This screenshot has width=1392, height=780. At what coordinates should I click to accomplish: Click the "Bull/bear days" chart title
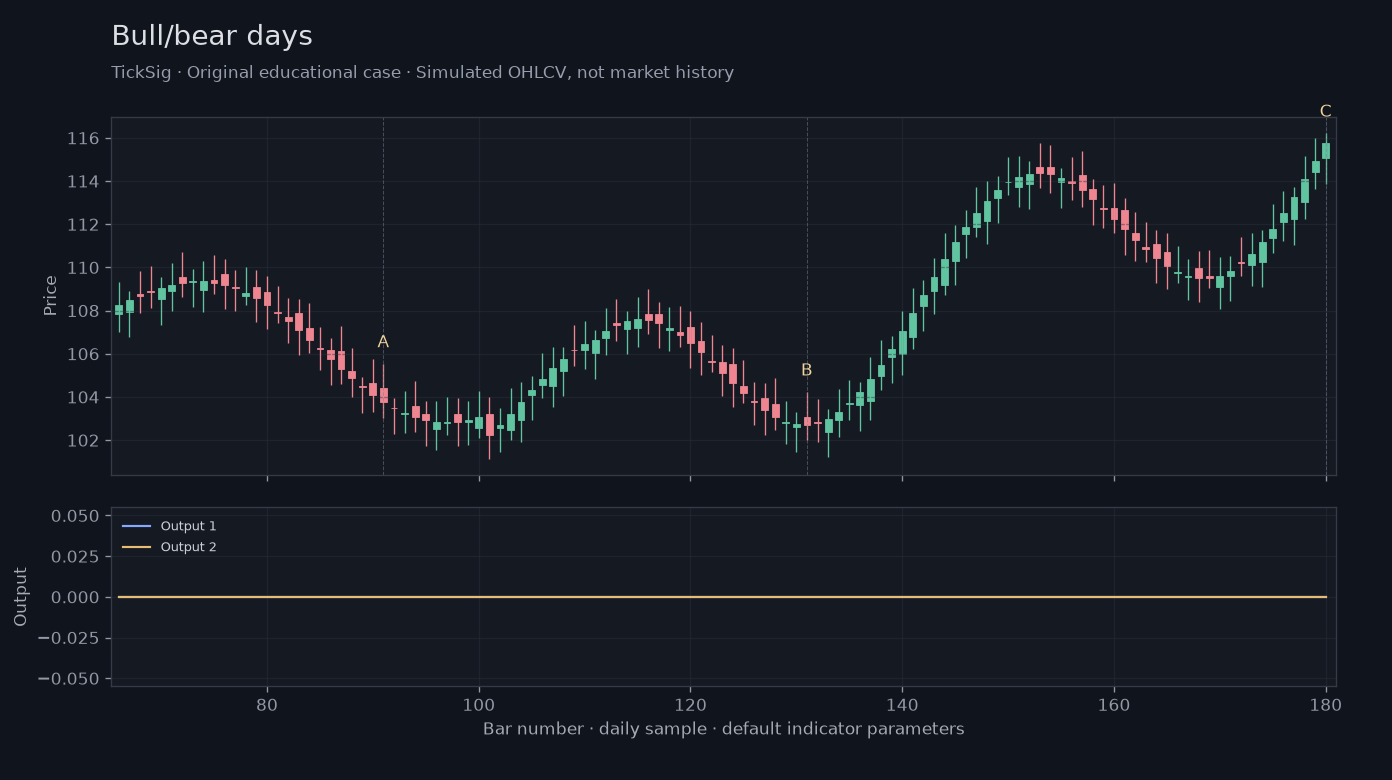tap(212, 36)
